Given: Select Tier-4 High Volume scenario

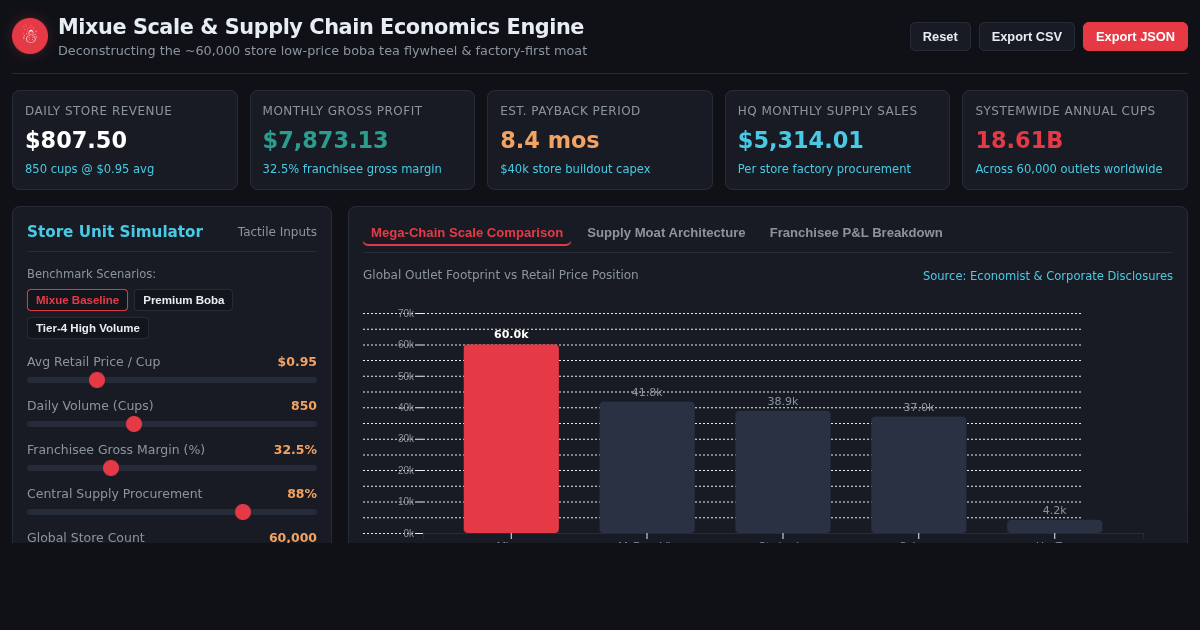Looking at the screenshot, I should pos(88,328).
